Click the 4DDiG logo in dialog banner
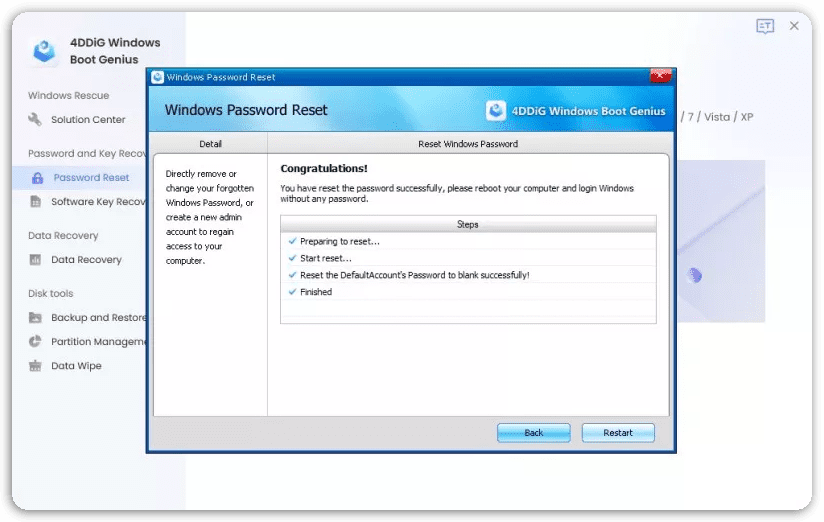 tap(496, 110)
